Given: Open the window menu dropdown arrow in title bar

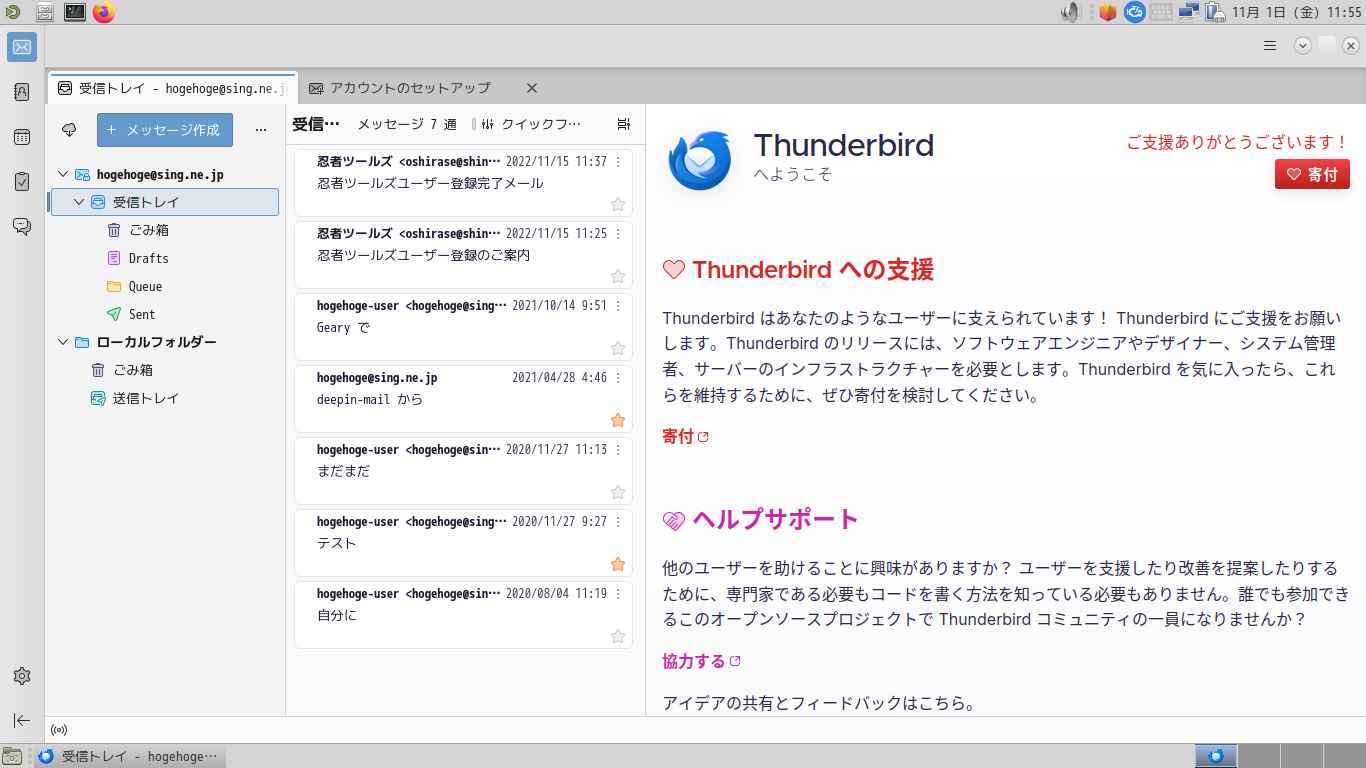Looking at the screenshot, I should click(x=1302, y=45).
